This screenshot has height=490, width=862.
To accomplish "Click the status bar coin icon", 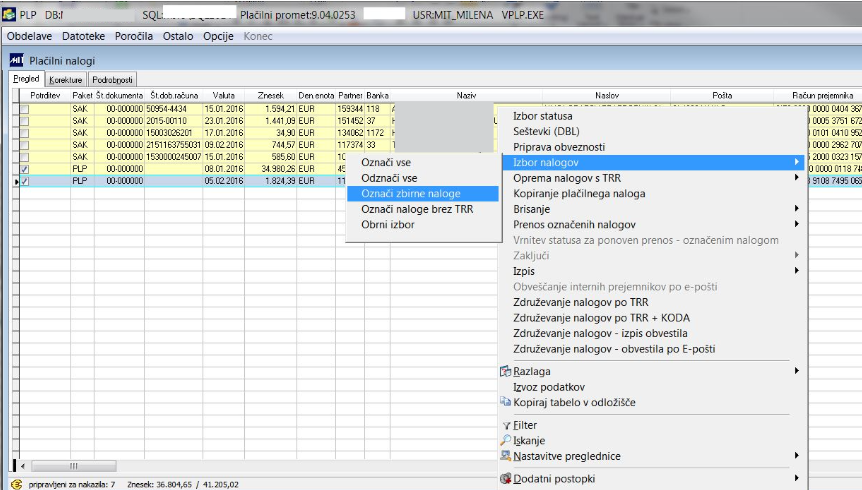I will point(16,485).
